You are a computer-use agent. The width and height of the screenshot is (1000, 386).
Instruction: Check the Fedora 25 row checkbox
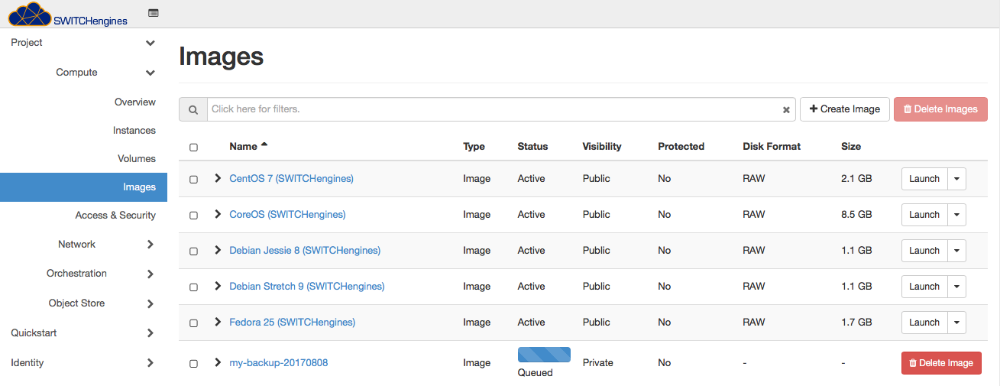coord(193,323)
